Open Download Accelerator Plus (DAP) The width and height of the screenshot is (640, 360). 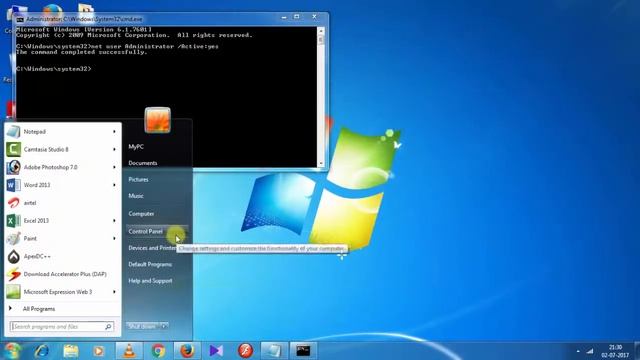click(x=62, y=274)
